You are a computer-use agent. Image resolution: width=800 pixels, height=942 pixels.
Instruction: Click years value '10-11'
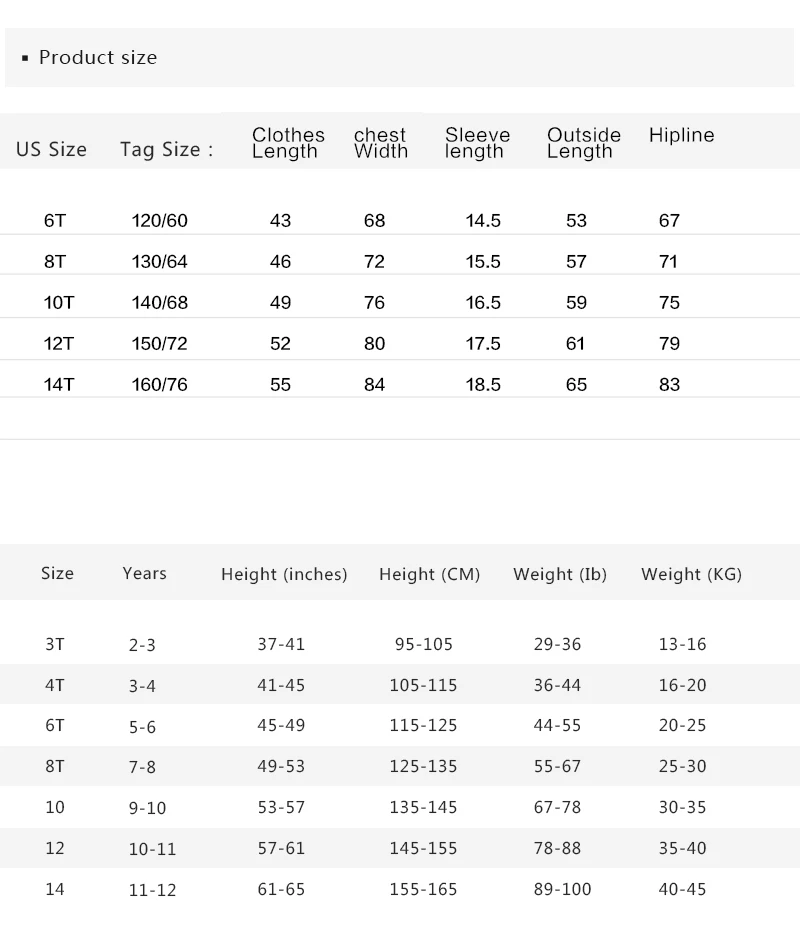(153, 849)
